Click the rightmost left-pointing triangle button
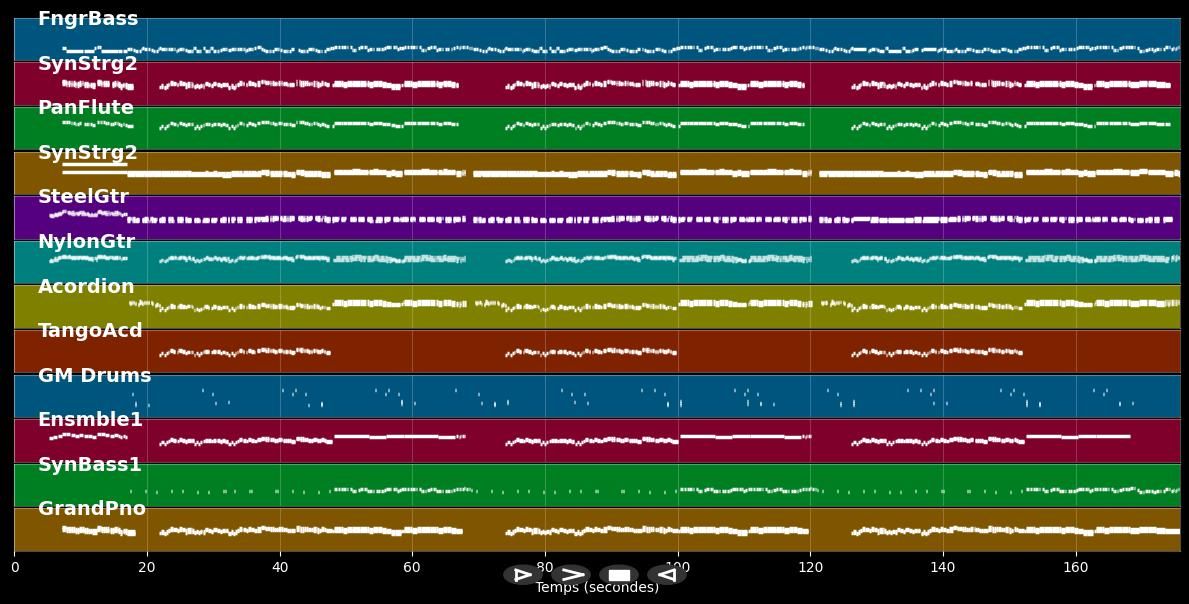The width and height of the screenshot is (1189, 604). tap(666, 575)
